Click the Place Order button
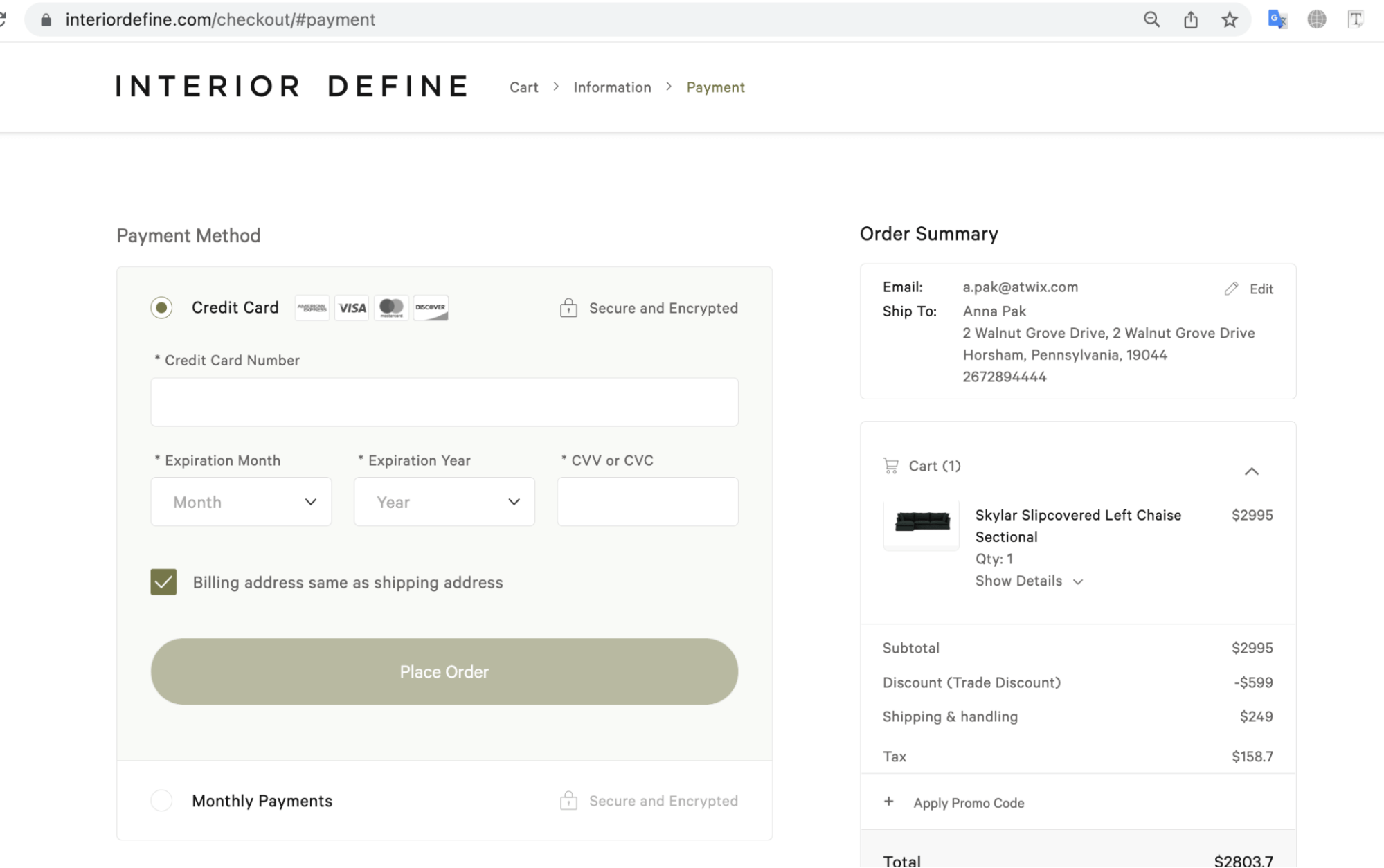 click(x=444, y=671)
